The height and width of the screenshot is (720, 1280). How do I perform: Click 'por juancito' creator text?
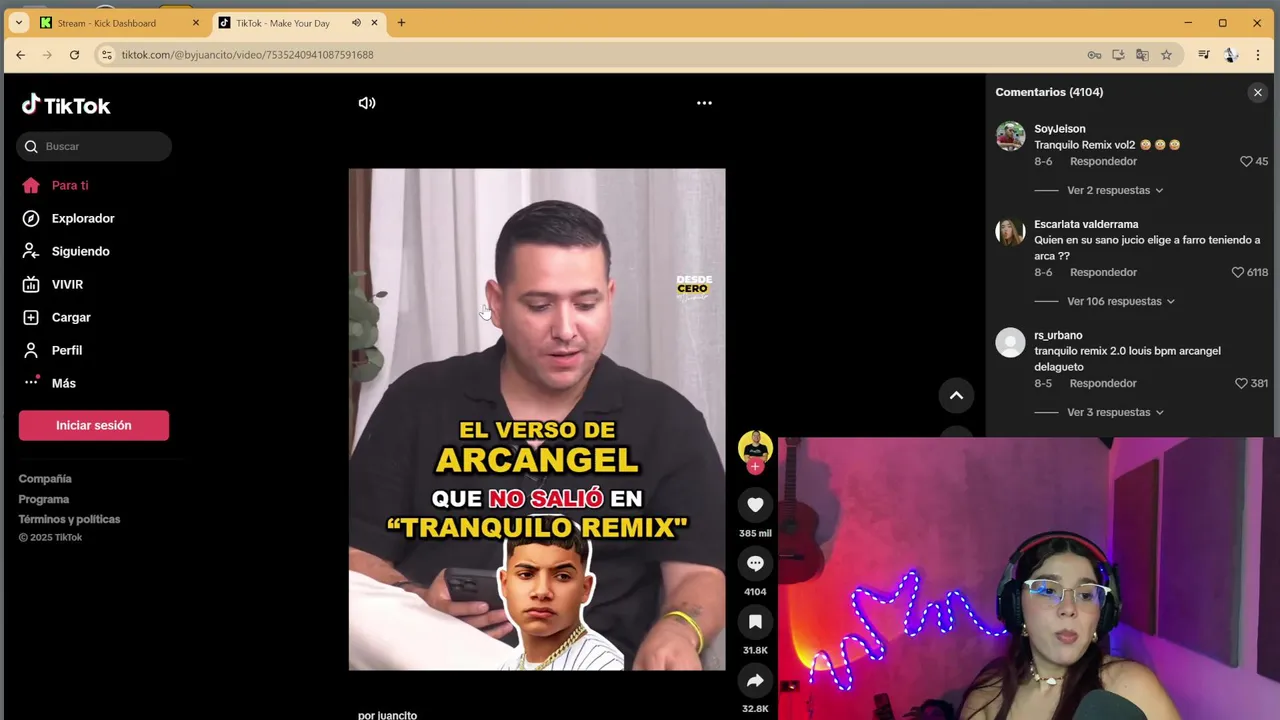387,715
